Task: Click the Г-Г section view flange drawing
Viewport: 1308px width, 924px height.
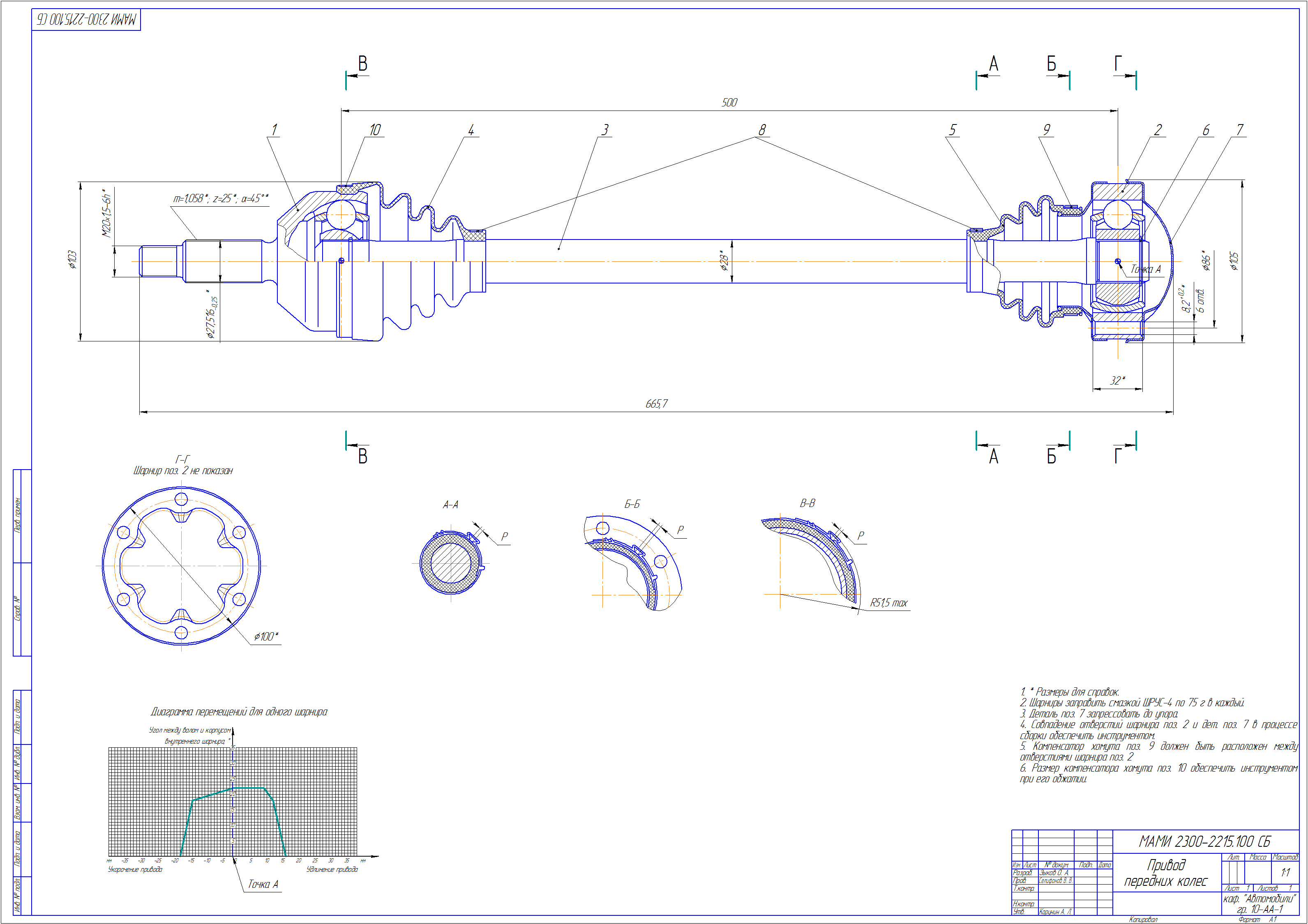Action: (x=181, y=566)
